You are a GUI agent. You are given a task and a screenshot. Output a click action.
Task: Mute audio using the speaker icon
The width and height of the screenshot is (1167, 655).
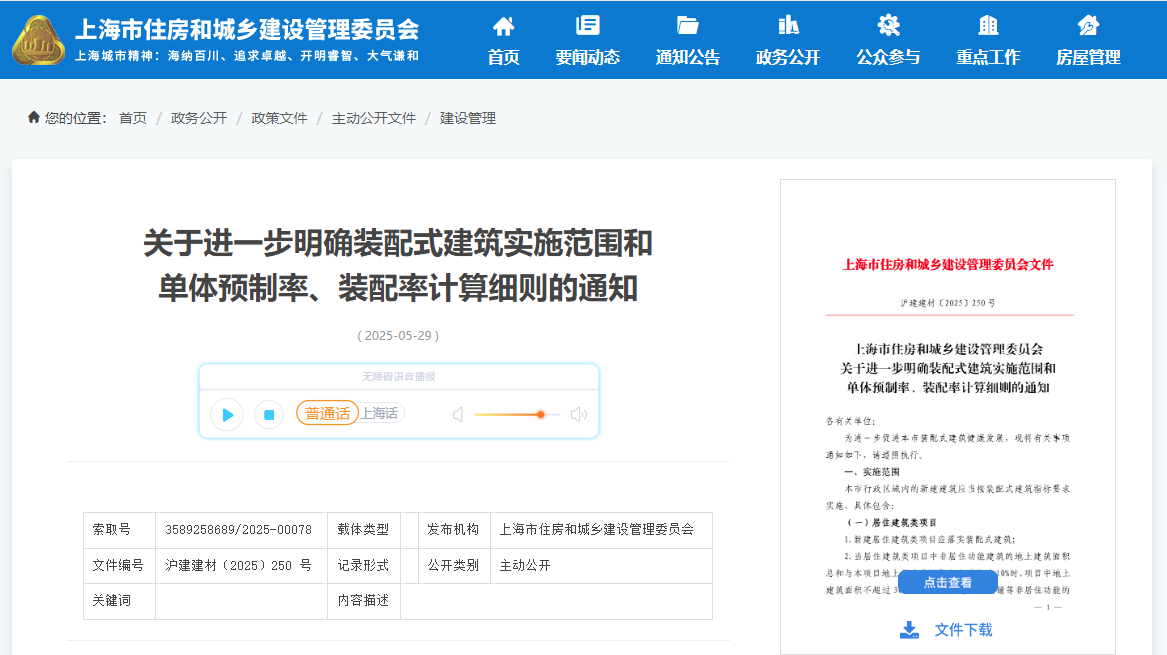click(x=456, y=413)
